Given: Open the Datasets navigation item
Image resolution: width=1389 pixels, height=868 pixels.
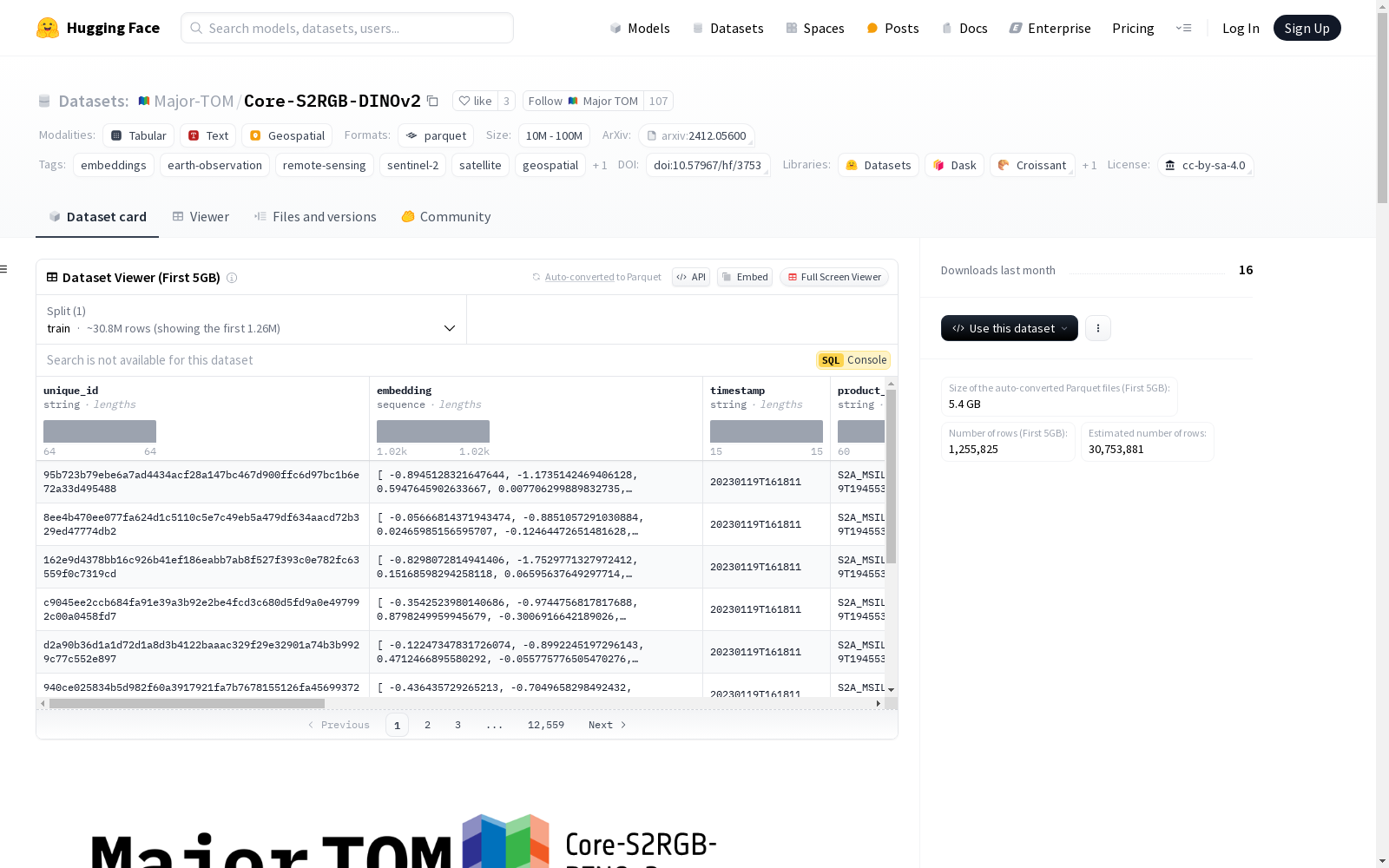Looking at the screenshot, I should (727, 28).
